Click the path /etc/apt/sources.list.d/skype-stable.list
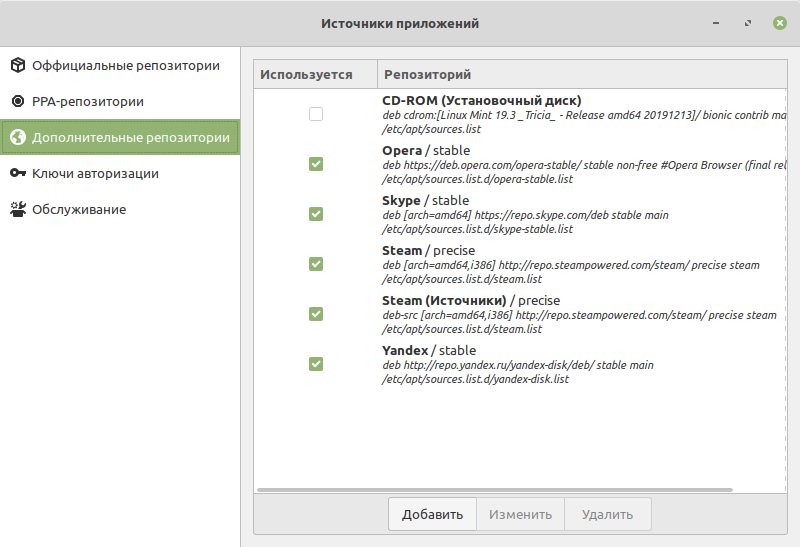This screenshot has height=547, width=800. [478, 229]
